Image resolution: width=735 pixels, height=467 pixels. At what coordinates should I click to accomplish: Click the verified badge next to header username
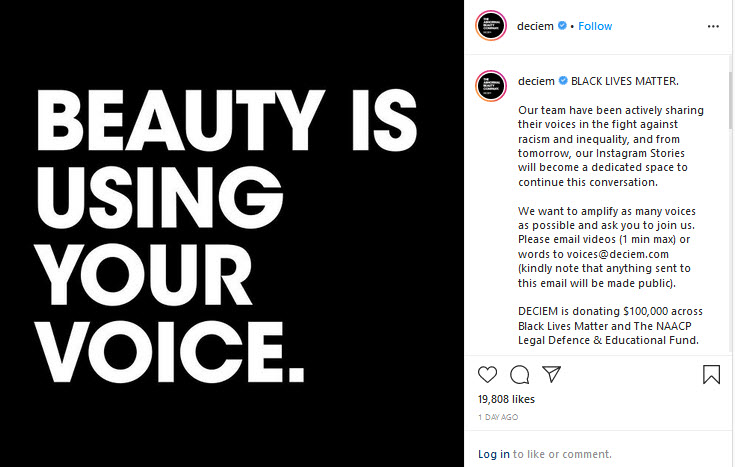tap(562, 26)
